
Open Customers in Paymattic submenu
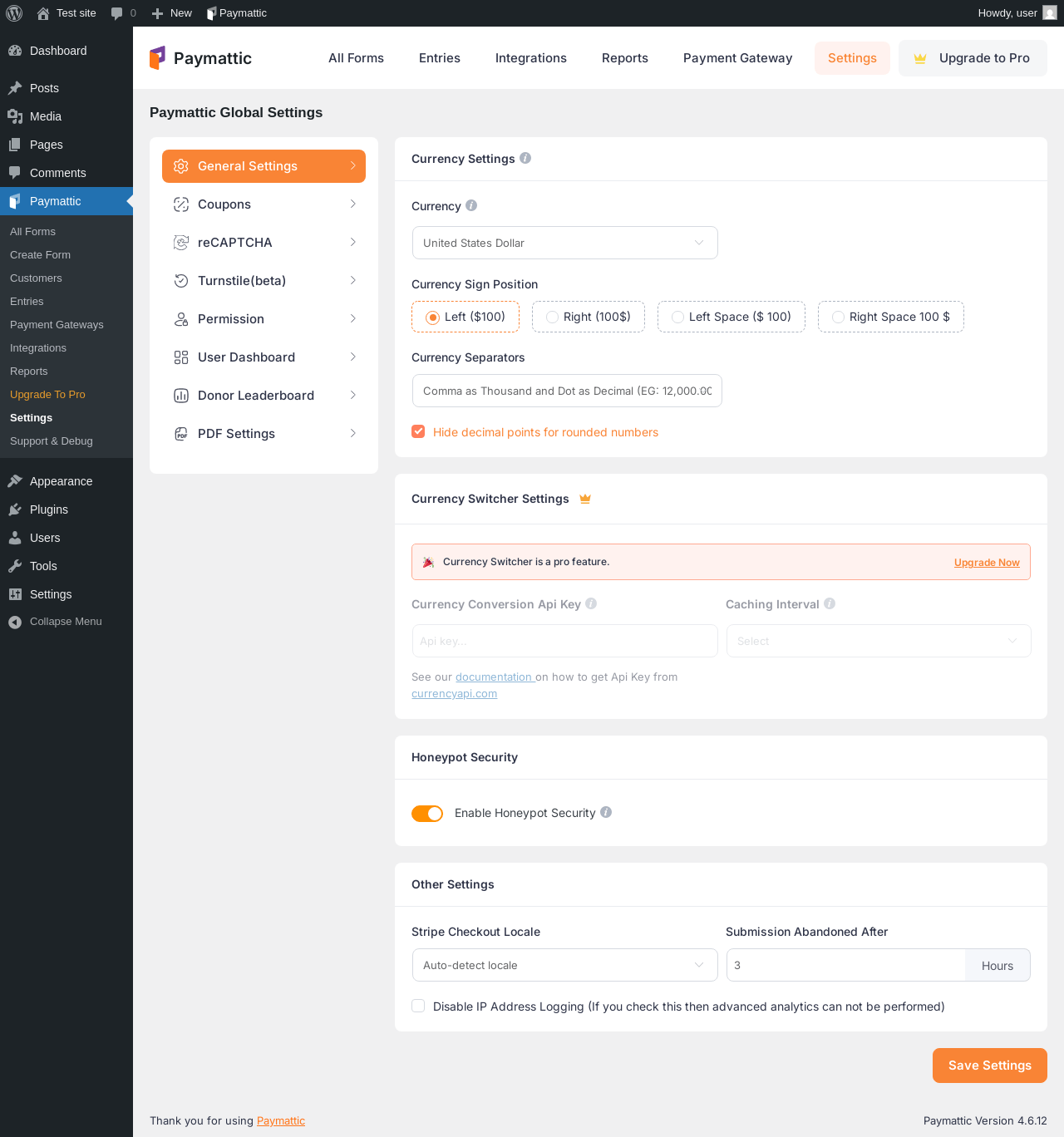36,278
